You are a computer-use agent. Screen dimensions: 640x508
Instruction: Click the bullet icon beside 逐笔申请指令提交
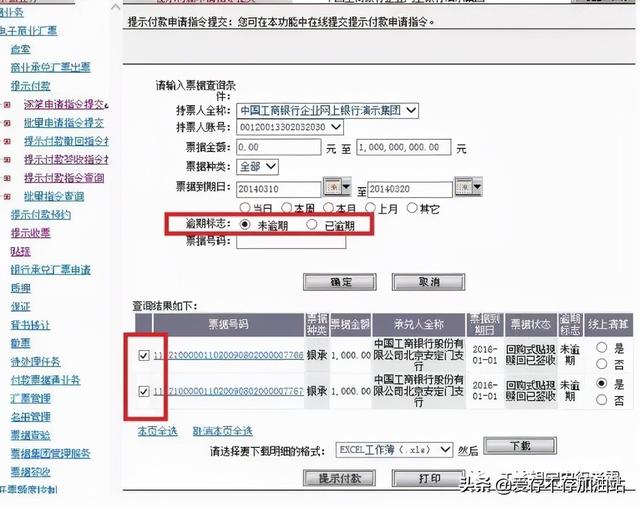coord(7,105)
